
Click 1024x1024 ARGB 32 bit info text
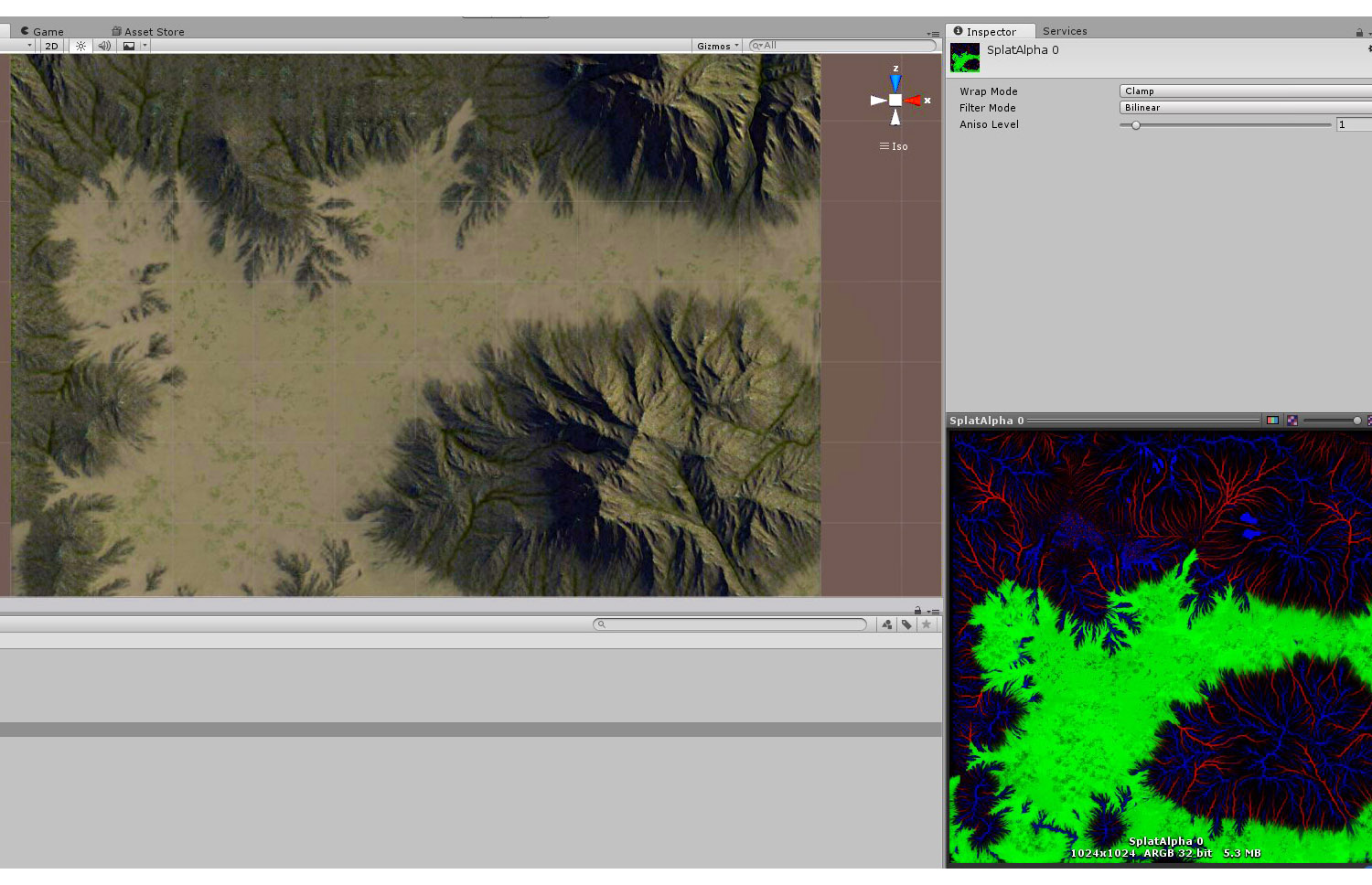pos(1165,853)
